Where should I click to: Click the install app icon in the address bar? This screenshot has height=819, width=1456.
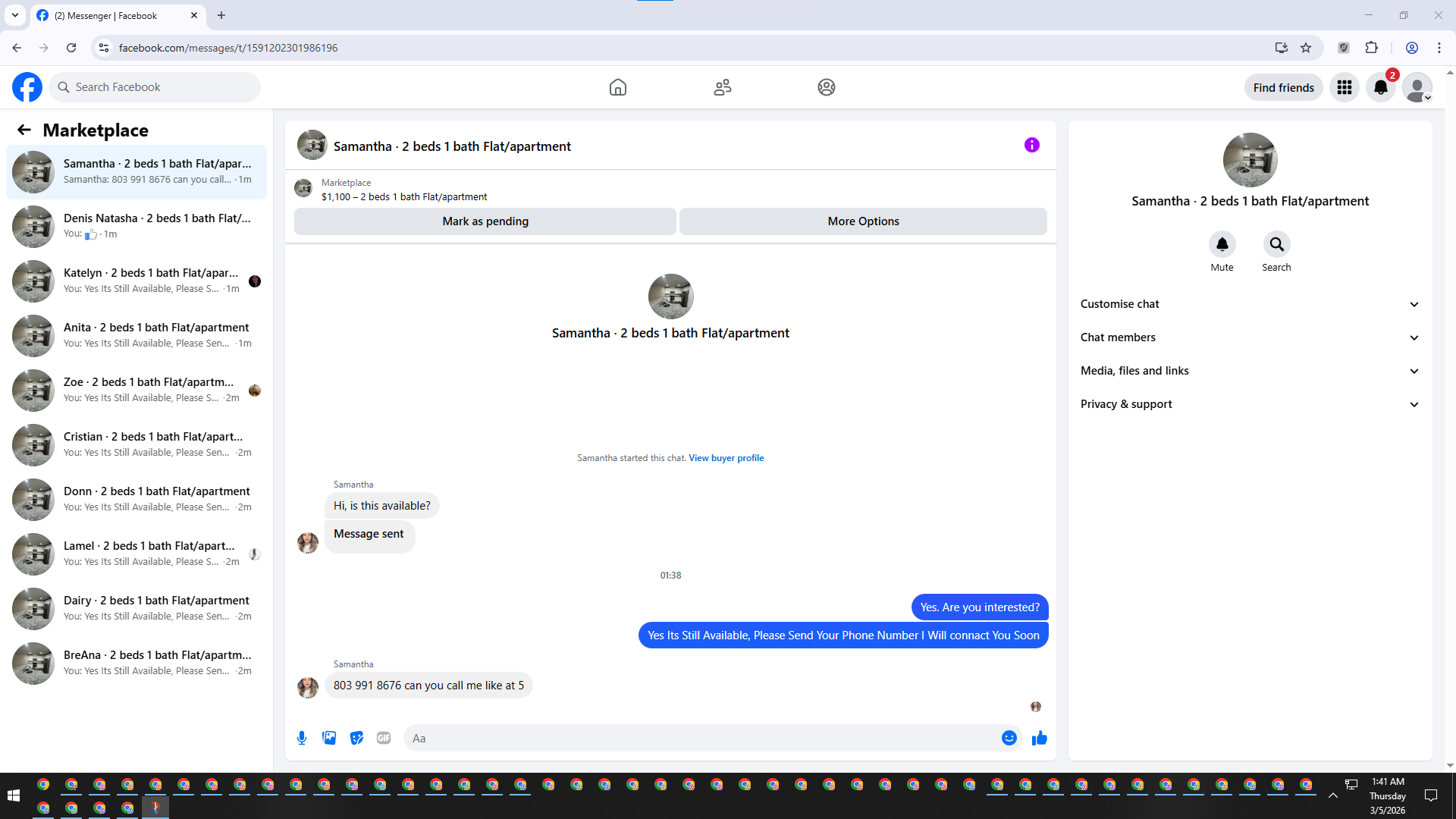click(1282, 48)
